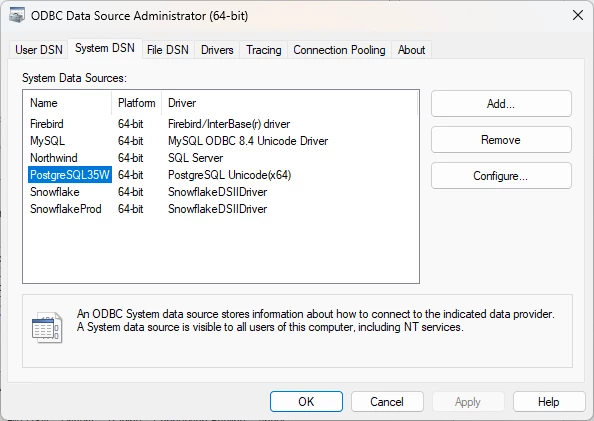Click the 64-bit platform cell for PostgreSQL35W

131,175
